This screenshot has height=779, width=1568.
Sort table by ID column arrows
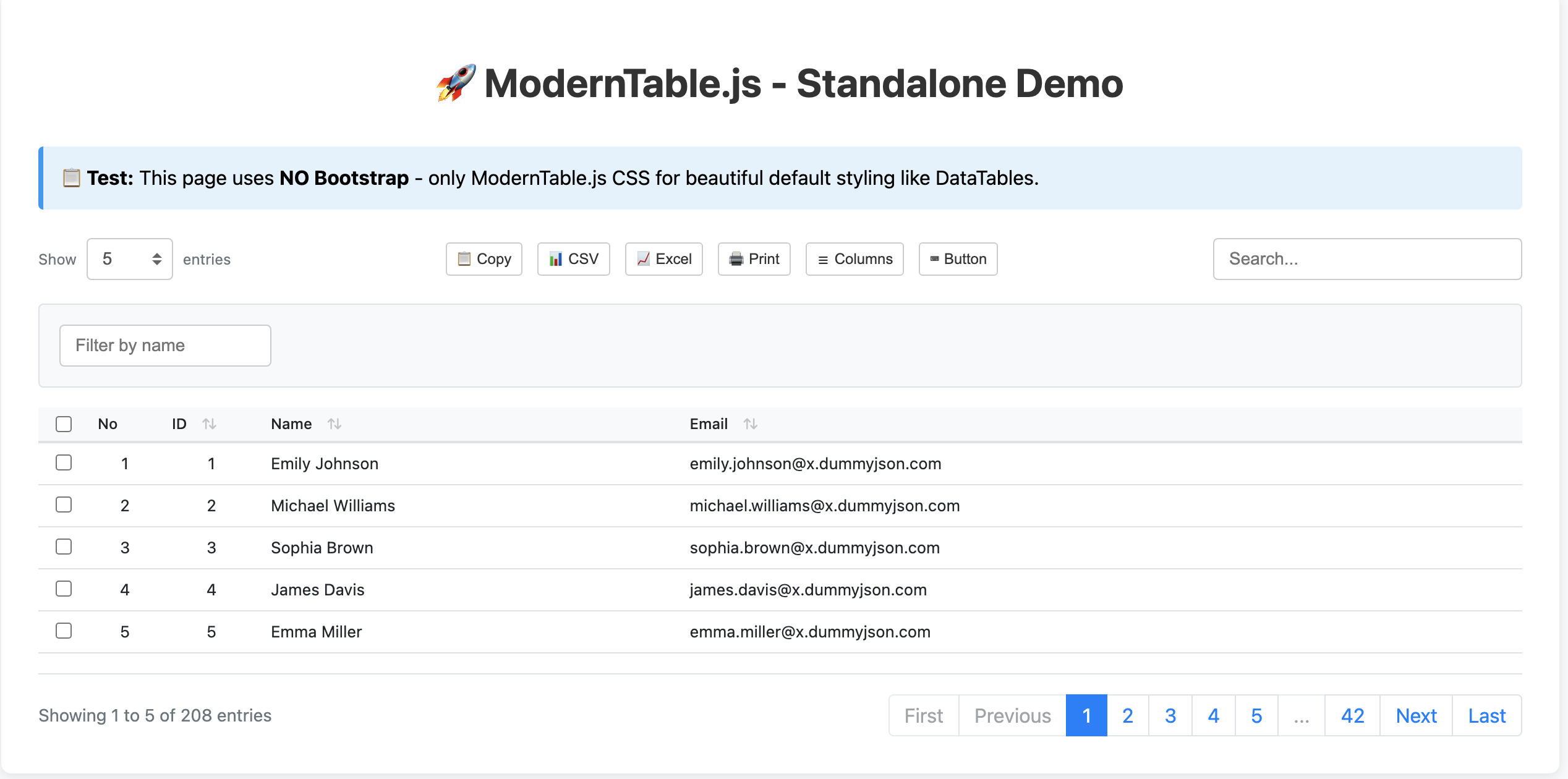tap(209, 424)
